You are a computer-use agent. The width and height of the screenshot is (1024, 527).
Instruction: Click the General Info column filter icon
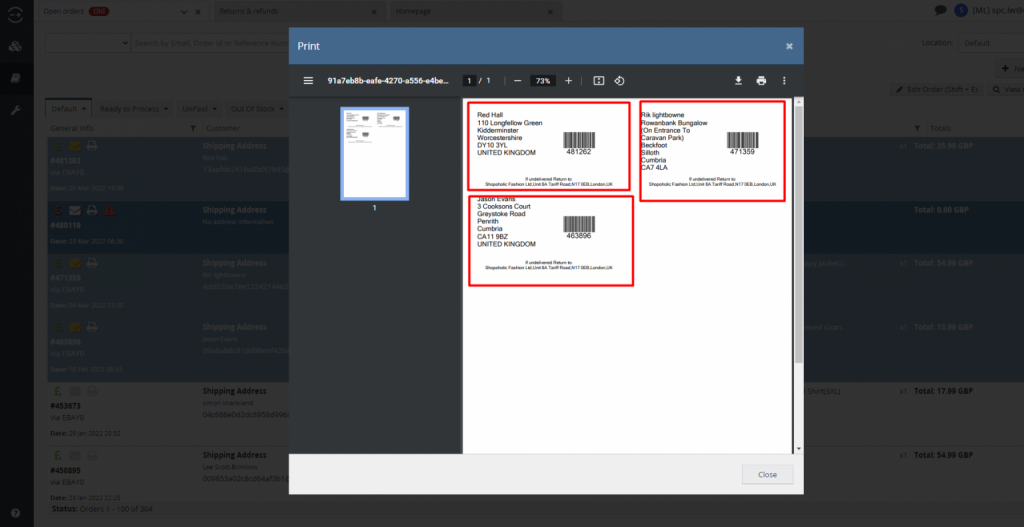193,129
